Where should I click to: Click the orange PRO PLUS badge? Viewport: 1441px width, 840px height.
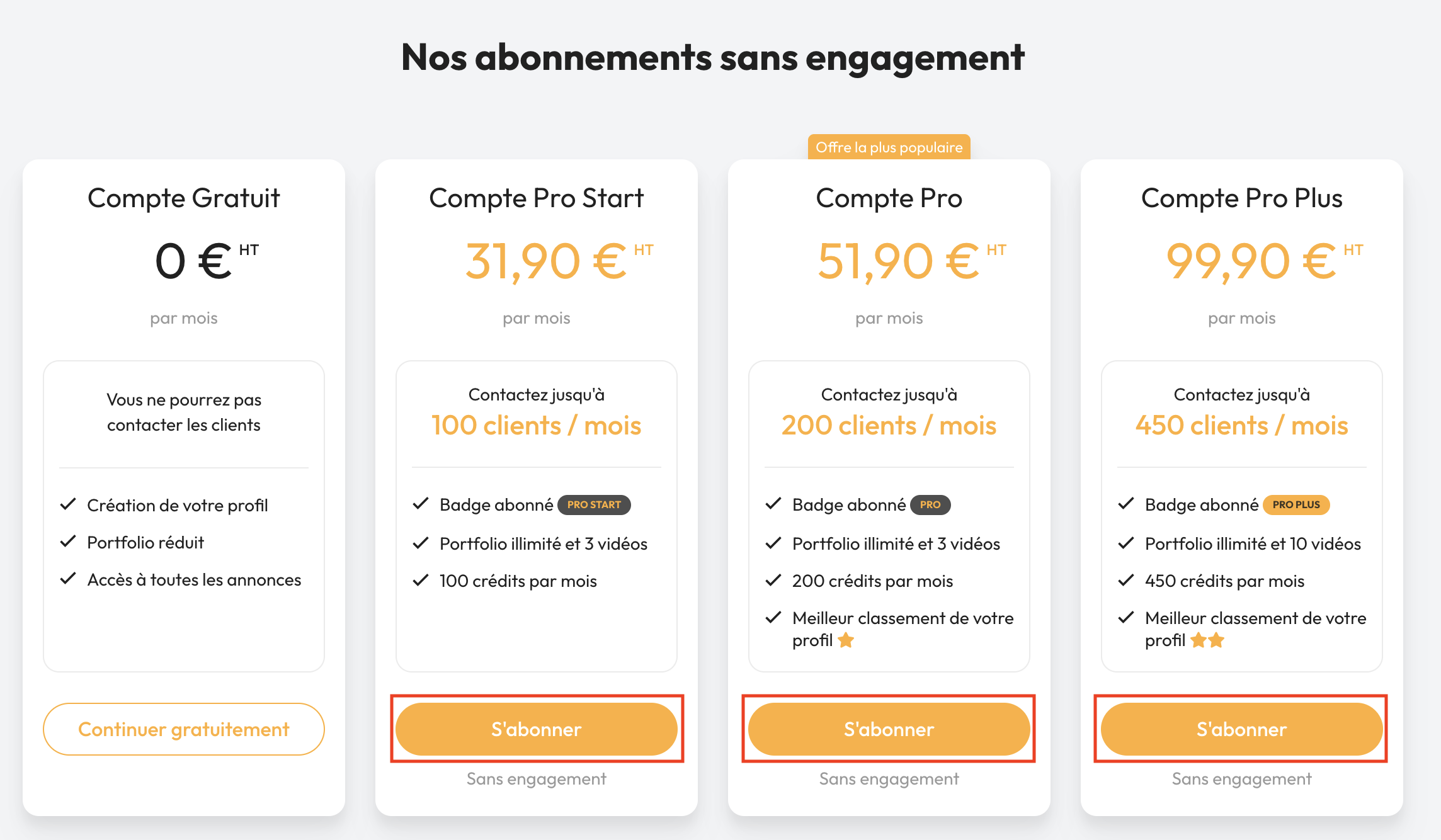pyautogui.click(x=1296, y=505)
